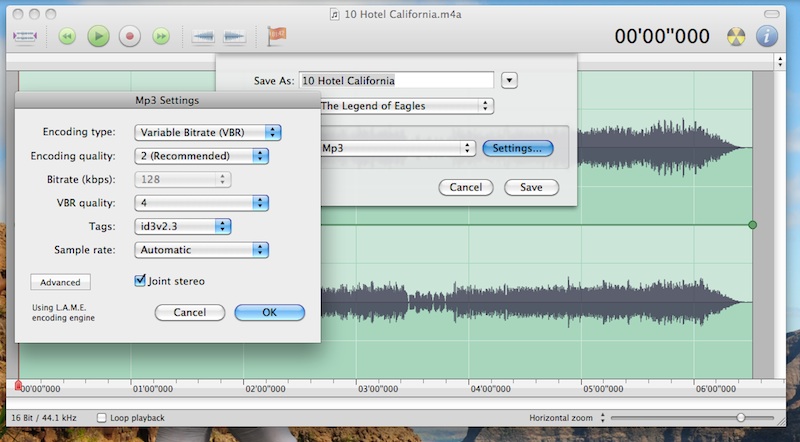Toggle the Joint stereo checkbox

(141, 281)
